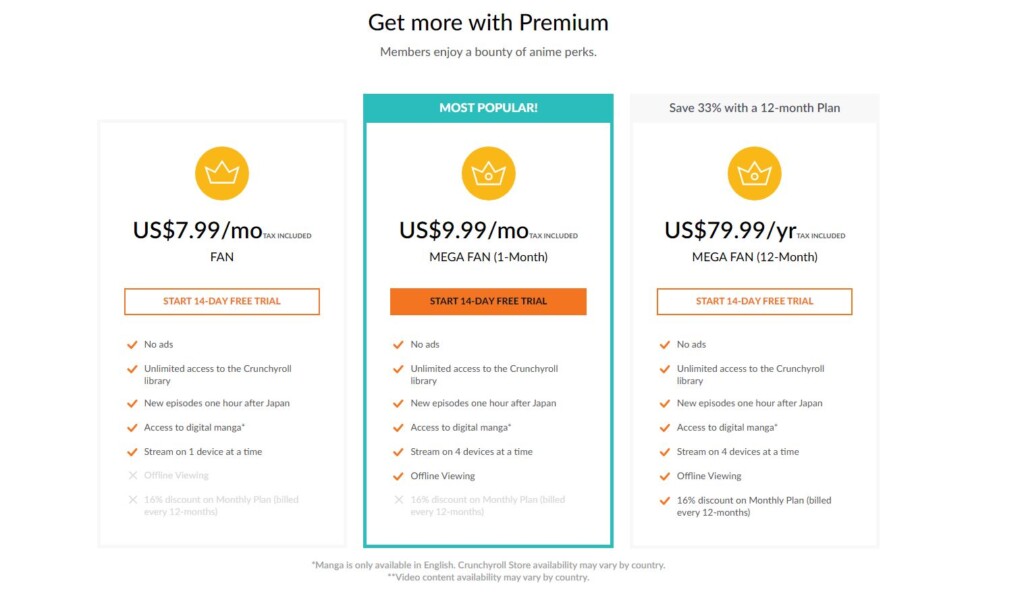Screen dimensions: 1024x596
Task: Click the checkmark beside 1-Month Offline Viewing
Action: 398,476
